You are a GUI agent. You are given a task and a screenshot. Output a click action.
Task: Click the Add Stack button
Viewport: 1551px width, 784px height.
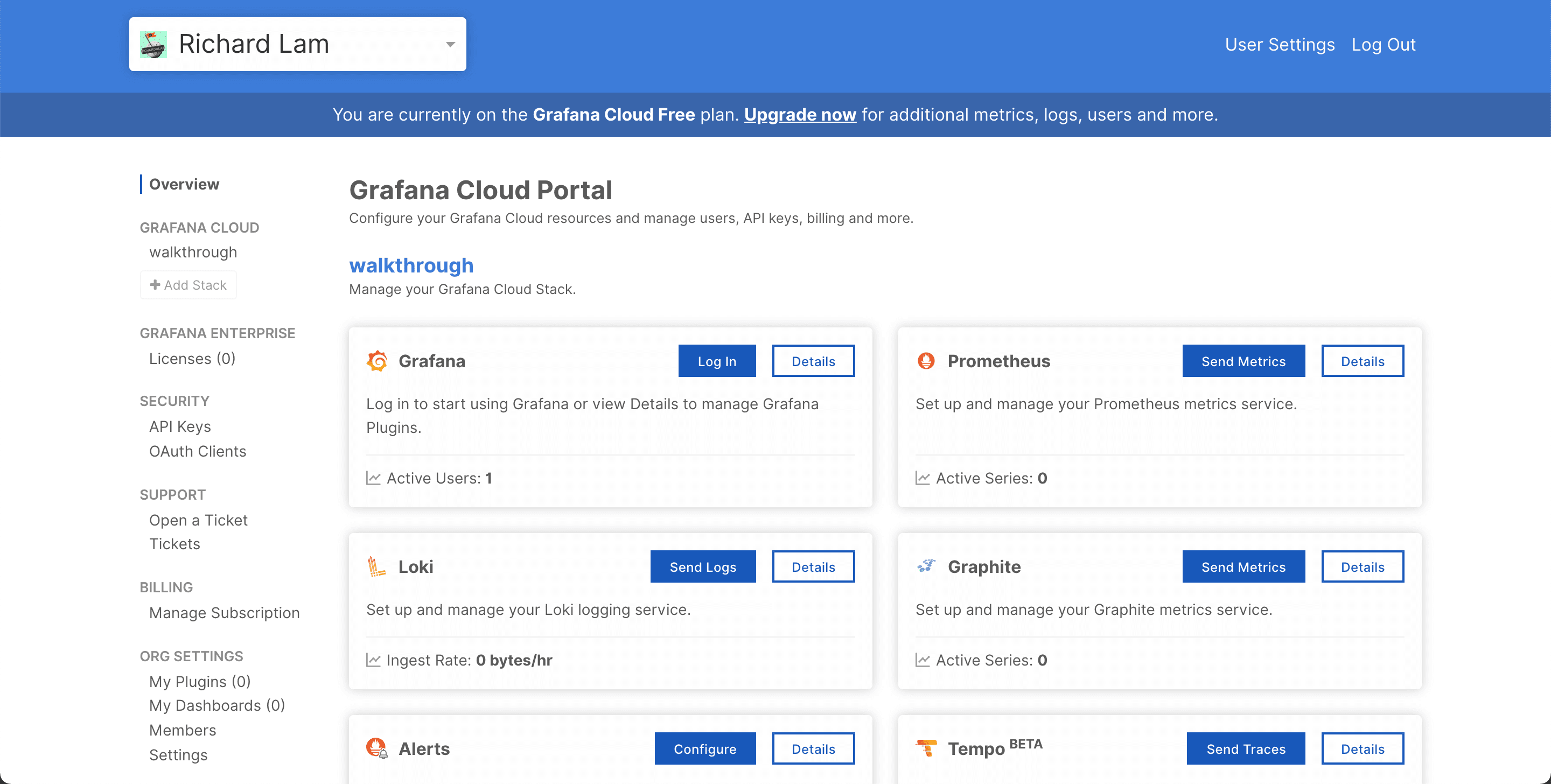(x=188, y=285)
